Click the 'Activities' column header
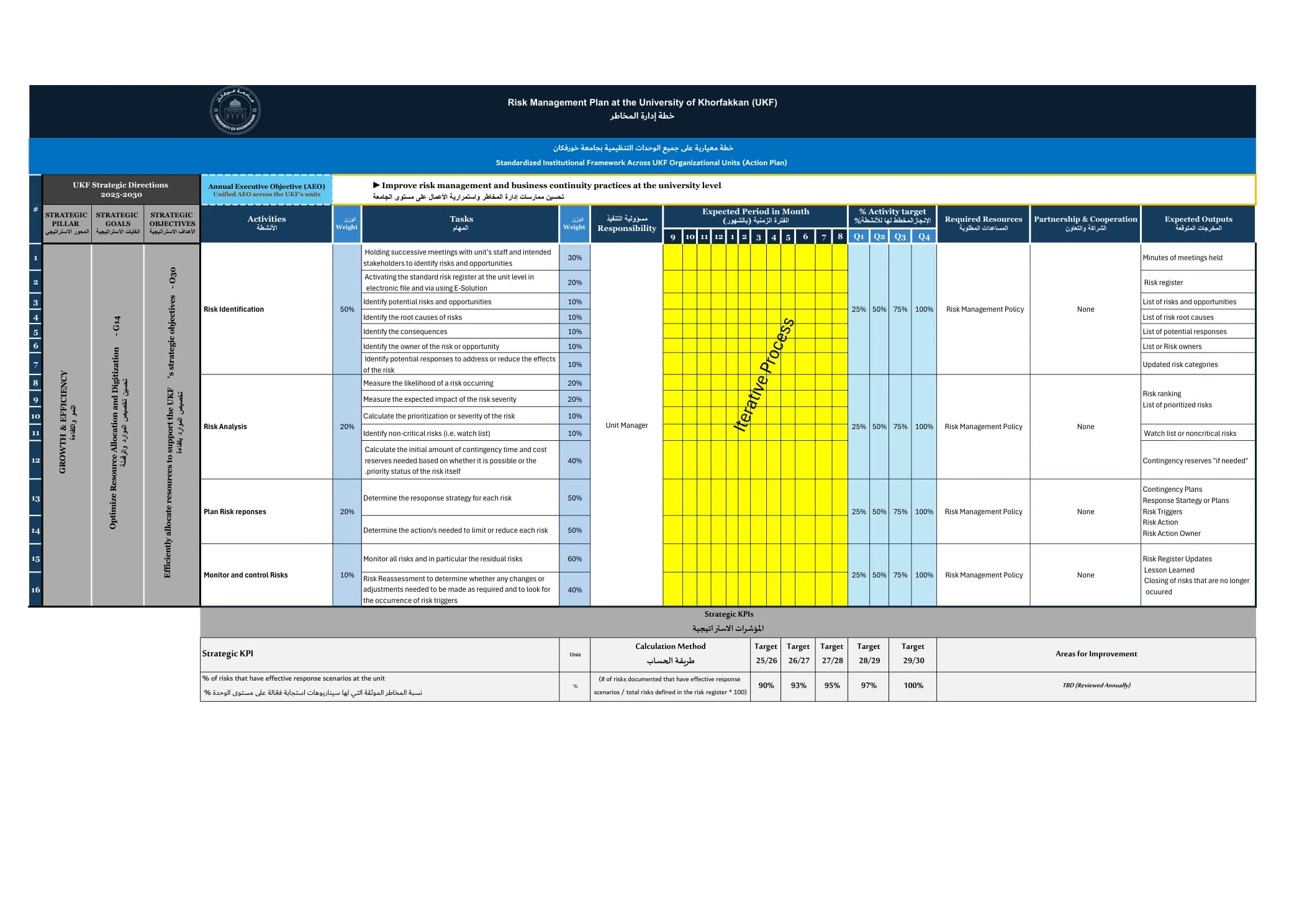The width and height of the screenshot is (1307, 924). coord(266,224)
